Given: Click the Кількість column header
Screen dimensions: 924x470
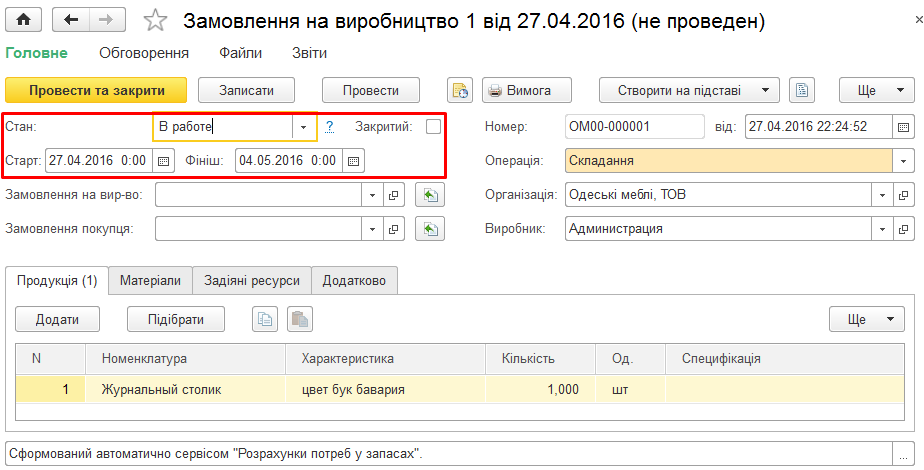Looking at the screenshot, I should point(541,359).
